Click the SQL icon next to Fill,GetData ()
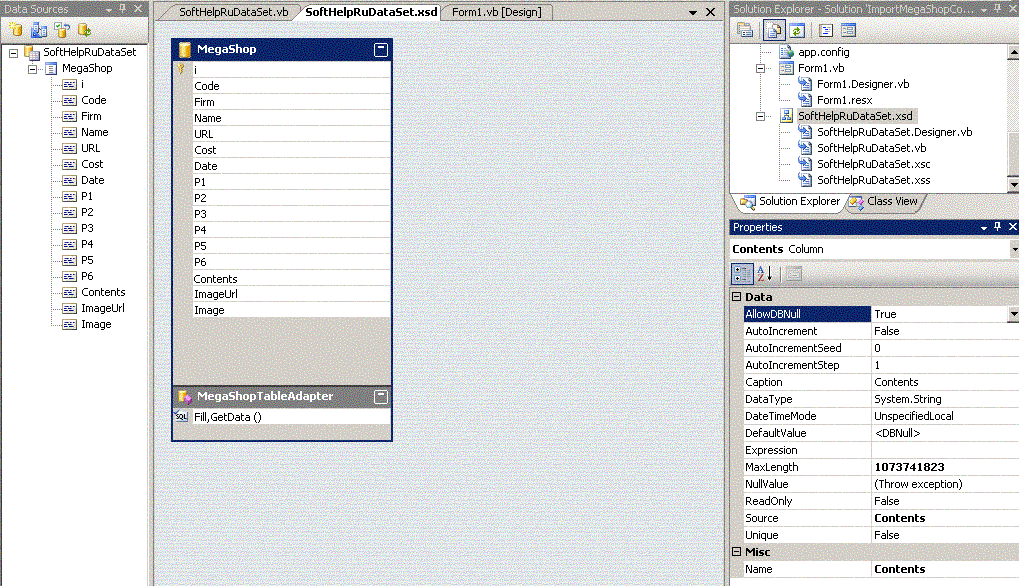The height and width of the screenshot is (586, 1019). pos(181,416)
